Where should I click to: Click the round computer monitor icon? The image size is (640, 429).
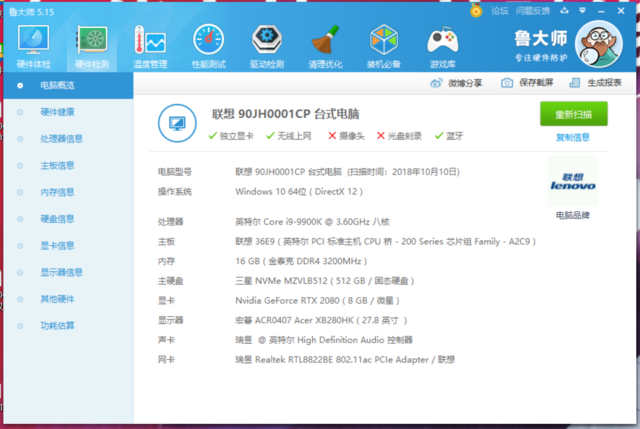tap(177, 123)
